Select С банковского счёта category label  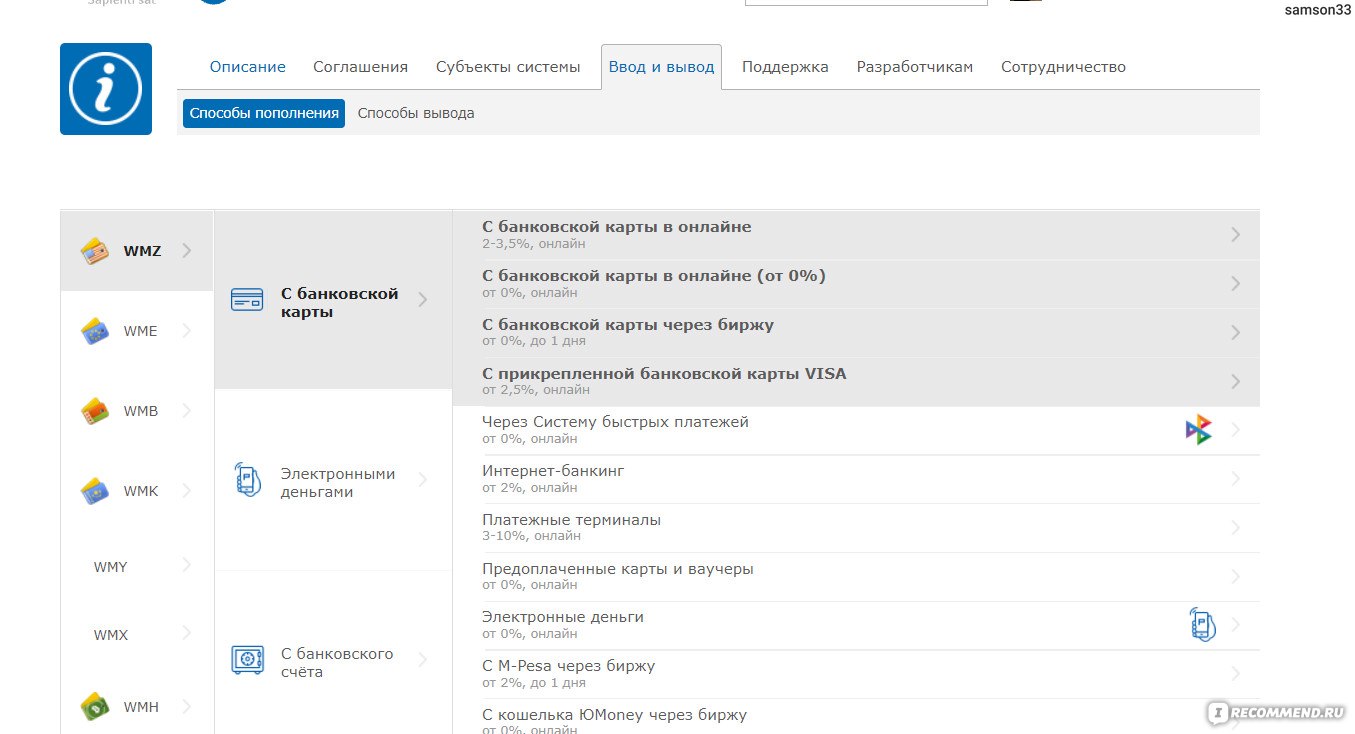337,662
